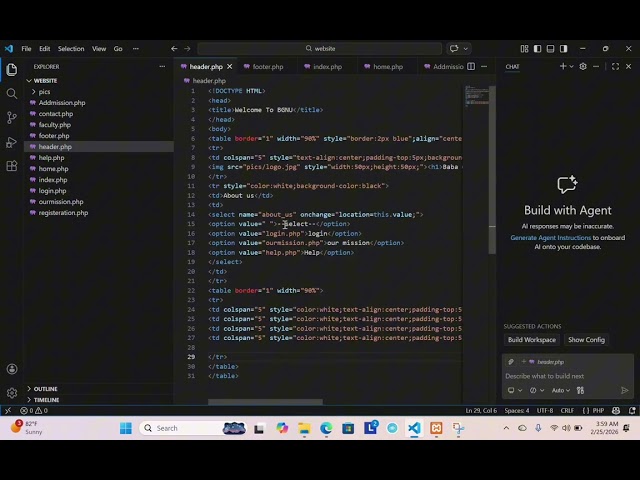The width and height of the screenshot is (640, 480).
Task: Change the PHP language mode
Action: pyautogui.click(x=598, y=411)
